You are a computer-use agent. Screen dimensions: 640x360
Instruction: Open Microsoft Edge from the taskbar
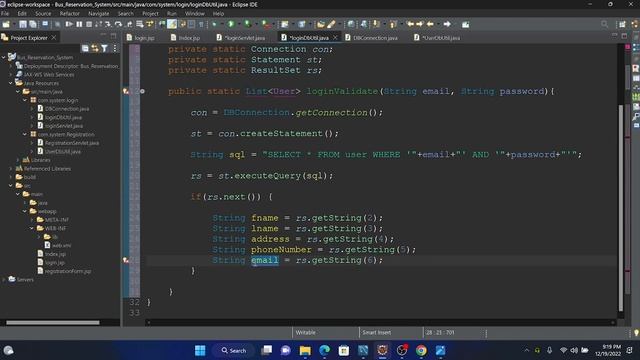click(324, 350)
